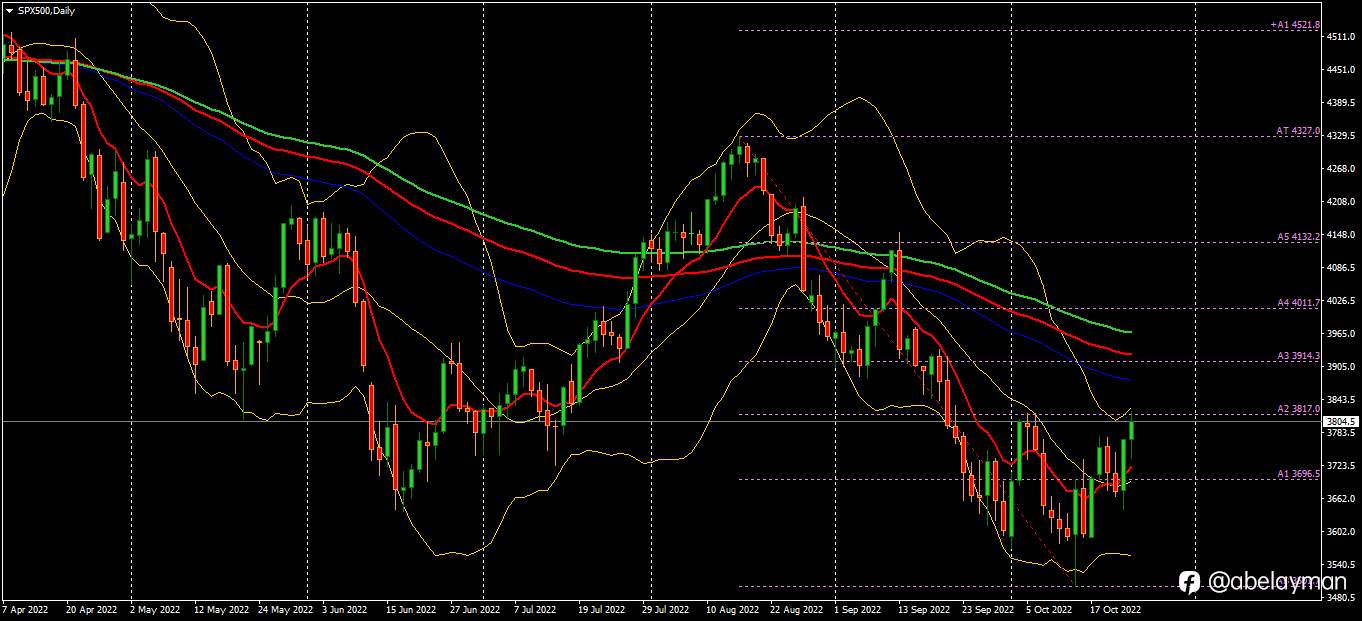Click 4148.0 on the price axis
Image resolution: width=1362 pixels, height=621 pixels.
point(1341,234)
